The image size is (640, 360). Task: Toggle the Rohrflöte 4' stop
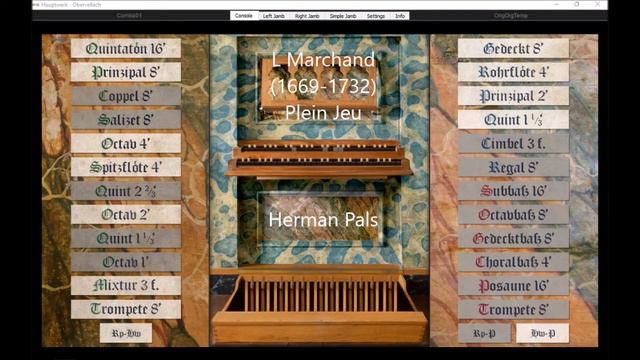point(513,72)
